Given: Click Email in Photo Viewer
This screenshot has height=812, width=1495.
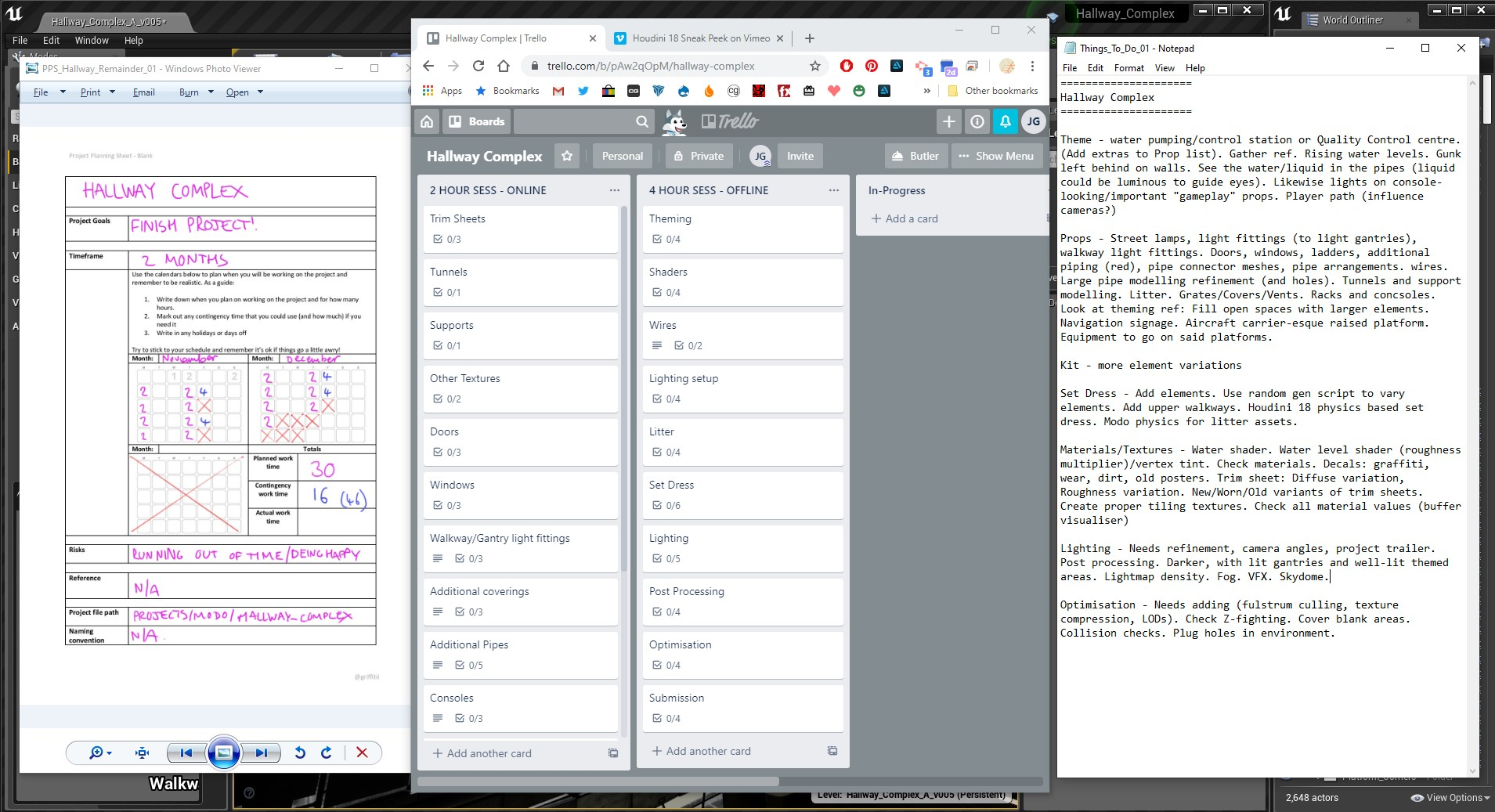Looking at the screenshot, I should [x=144, y=92].
